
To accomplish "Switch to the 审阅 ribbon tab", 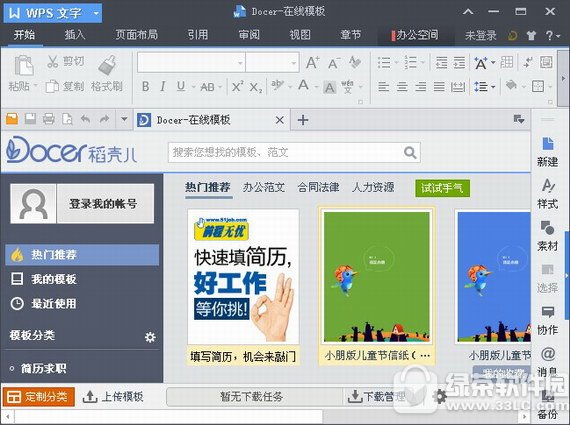I will (249, 35).
